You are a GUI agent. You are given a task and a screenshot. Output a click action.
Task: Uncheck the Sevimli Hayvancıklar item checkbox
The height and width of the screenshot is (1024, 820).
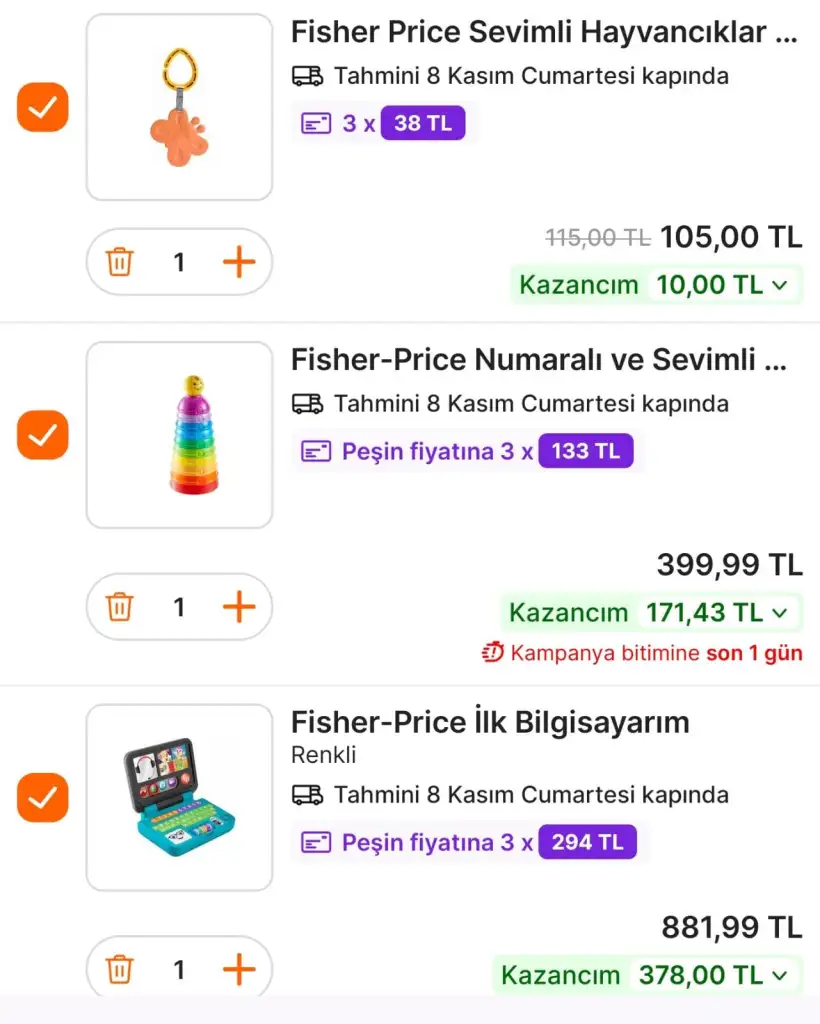(43, 108)
